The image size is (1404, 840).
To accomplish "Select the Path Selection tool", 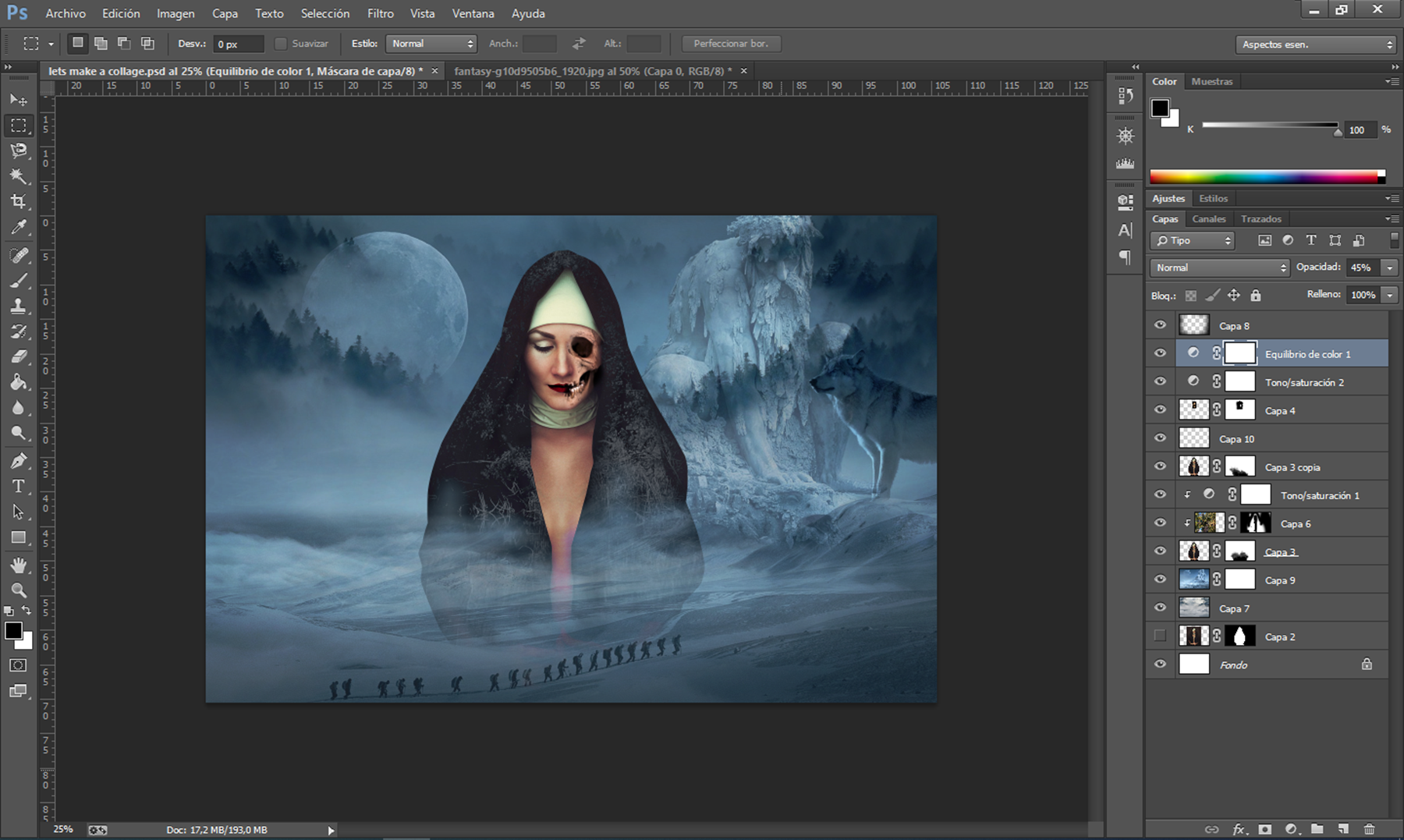I will tap(19, 512).
